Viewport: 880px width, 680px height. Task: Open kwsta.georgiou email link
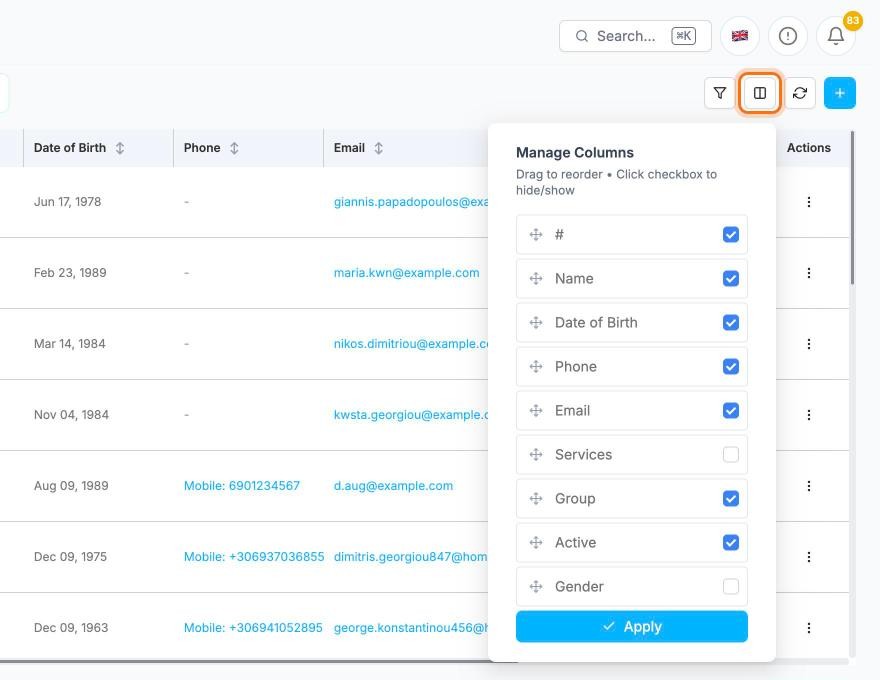pyautogui.click(x=411, y=415)
